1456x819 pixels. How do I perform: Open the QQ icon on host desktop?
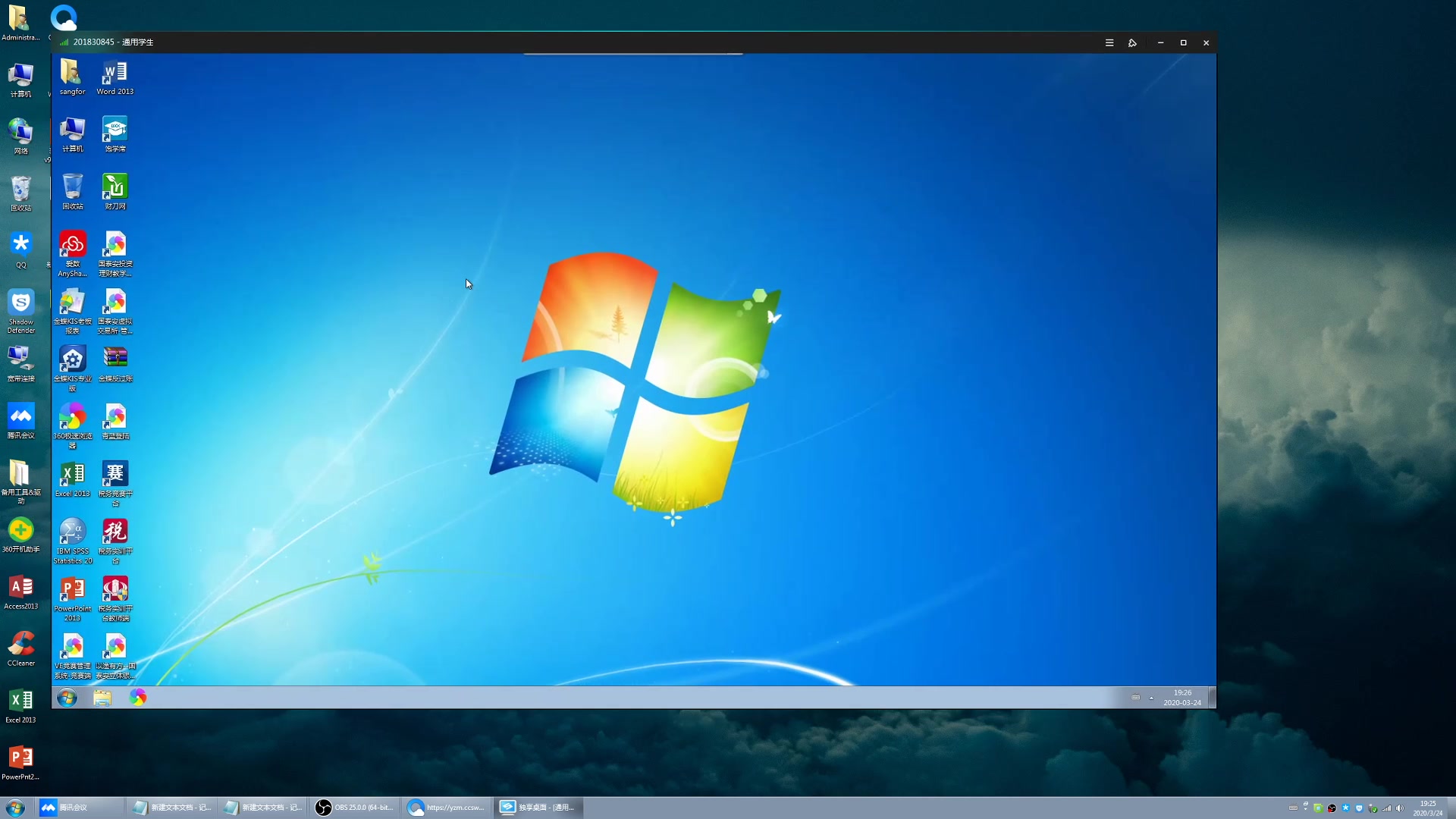[x=21, y=250]
